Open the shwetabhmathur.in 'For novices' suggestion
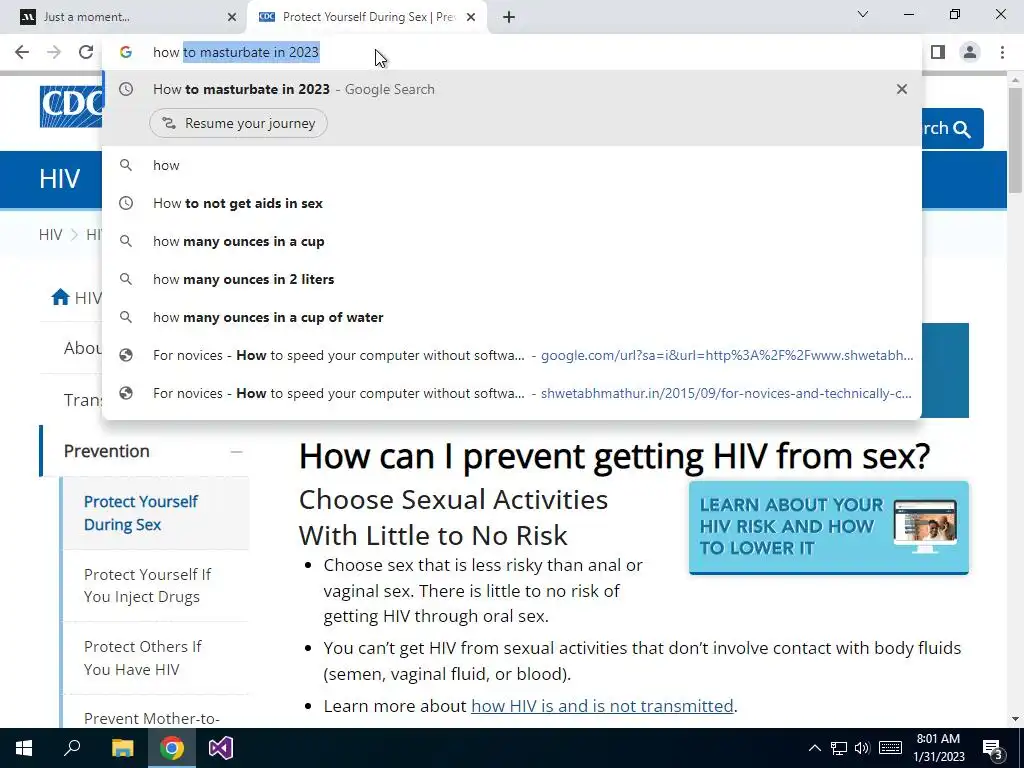Viewport: 1024px width, 768px height. (x=512, y=393)
